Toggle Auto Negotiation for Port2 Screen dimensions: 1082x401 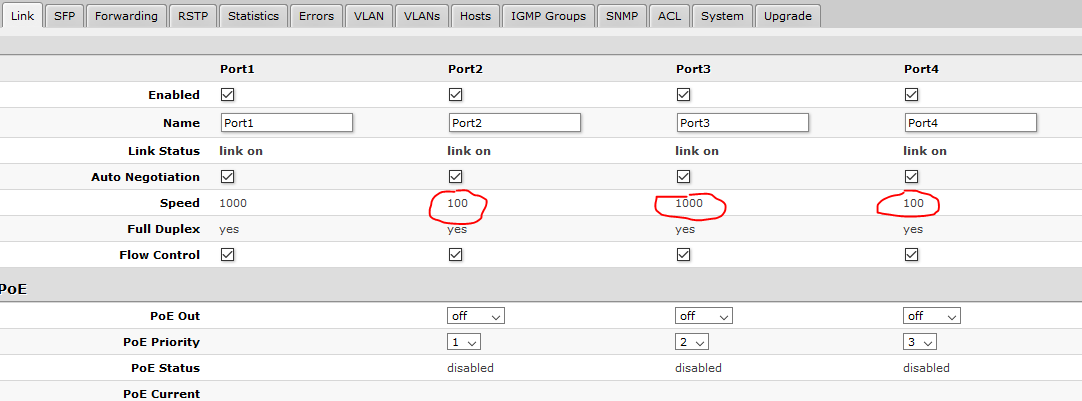[455, 177]
